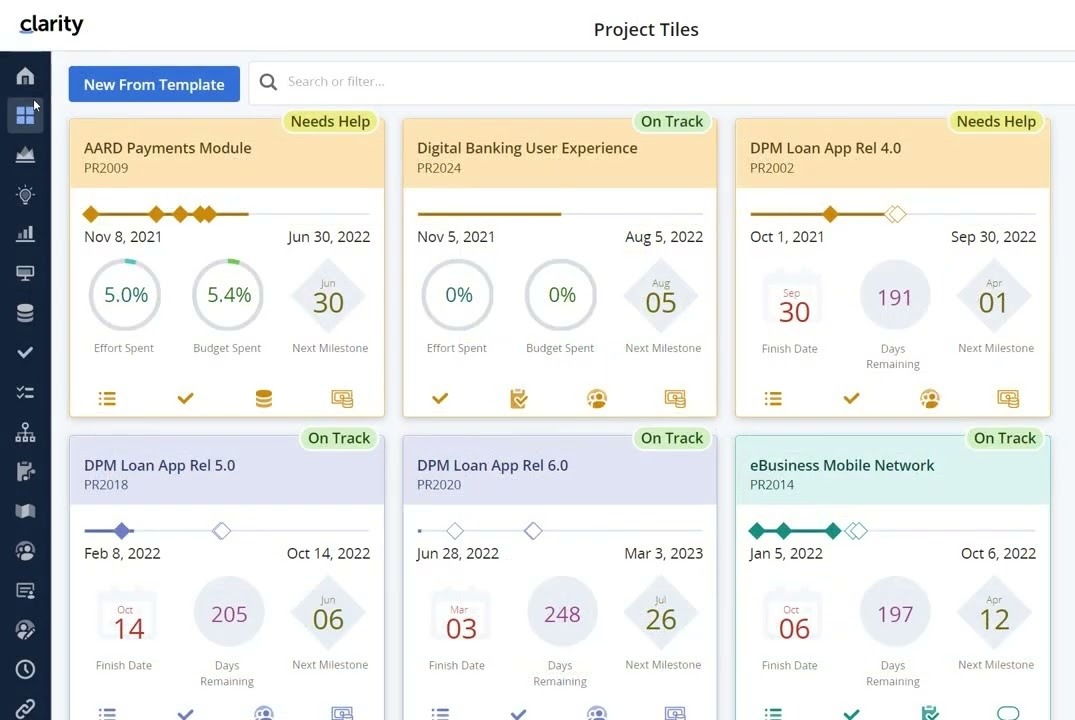Click the 205 Days Remaining circle
Screen dimensions: 1075x720
(229, 612)
